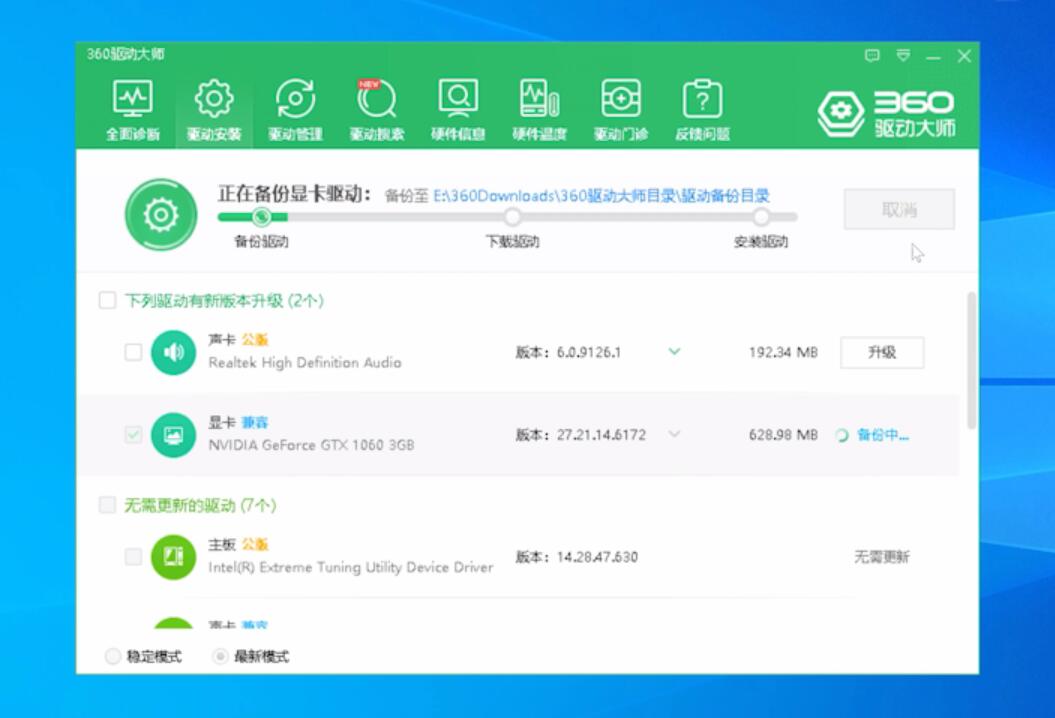Expand the Realtek audio version dropdown

[675, 352]
